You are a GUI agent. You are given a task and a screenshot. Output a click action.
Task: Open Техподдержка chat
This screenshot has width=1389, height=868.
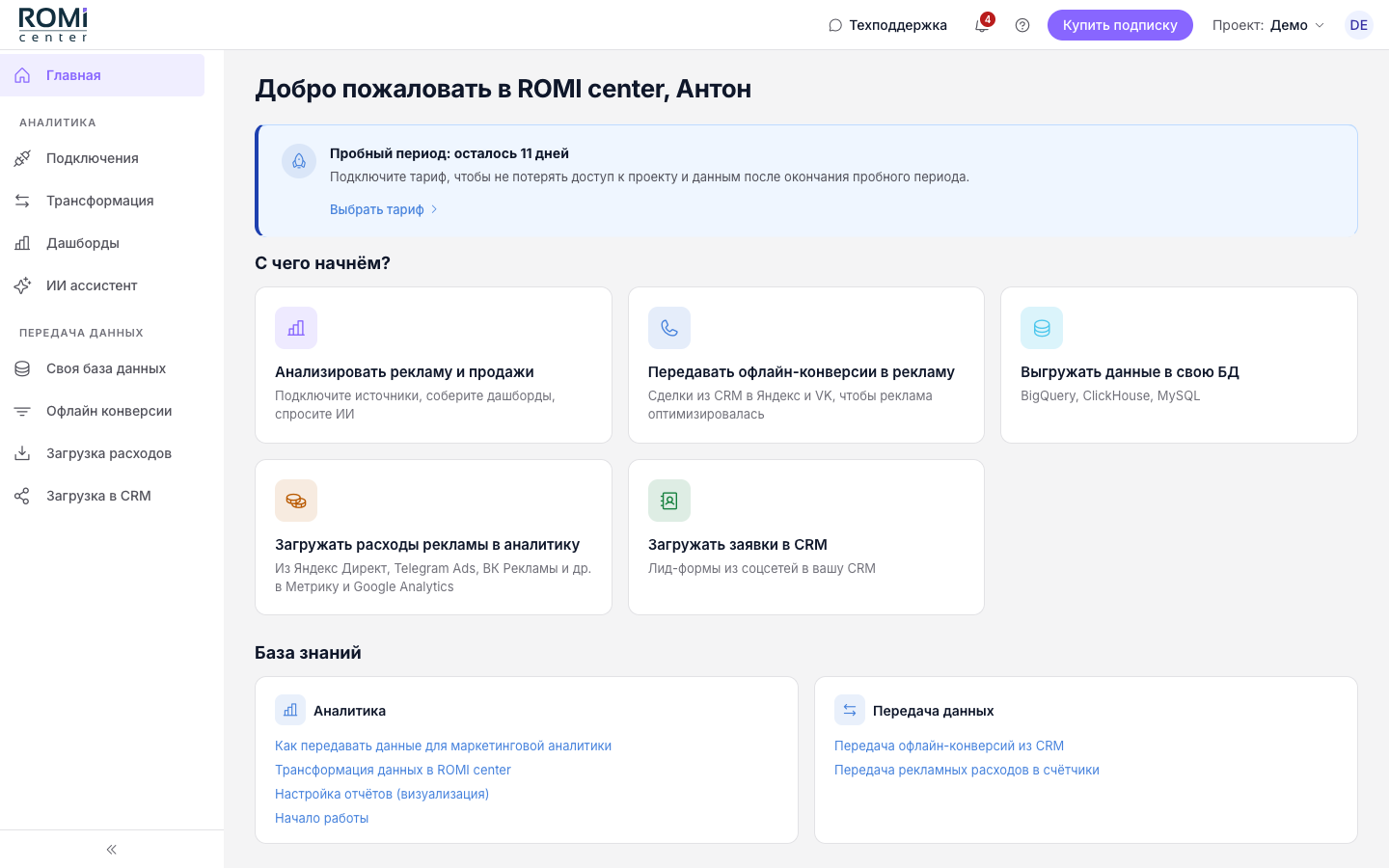pos(887,25)
